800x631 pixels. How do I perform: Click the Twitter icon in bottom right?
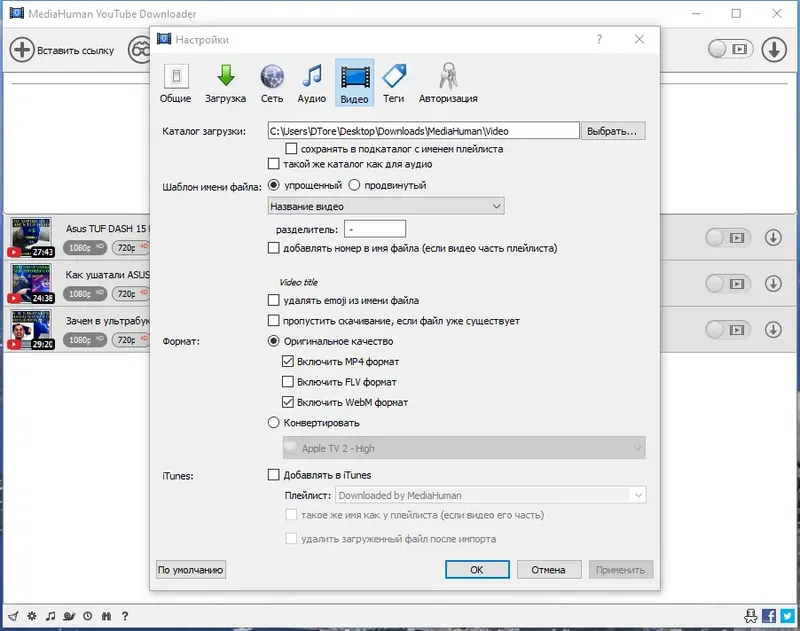click(x=787, y=616)
